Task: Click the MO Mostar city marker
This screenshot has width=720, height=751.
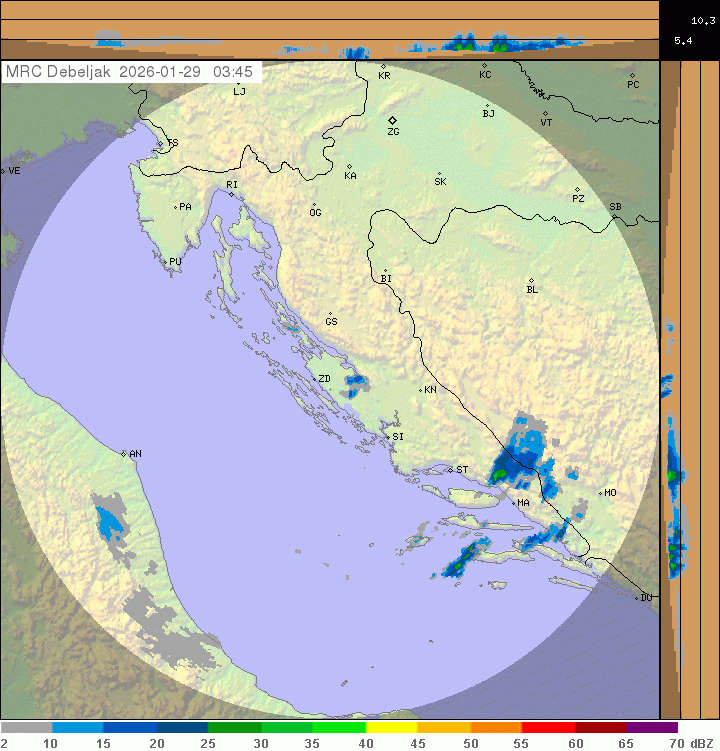Action: [600, 492]
